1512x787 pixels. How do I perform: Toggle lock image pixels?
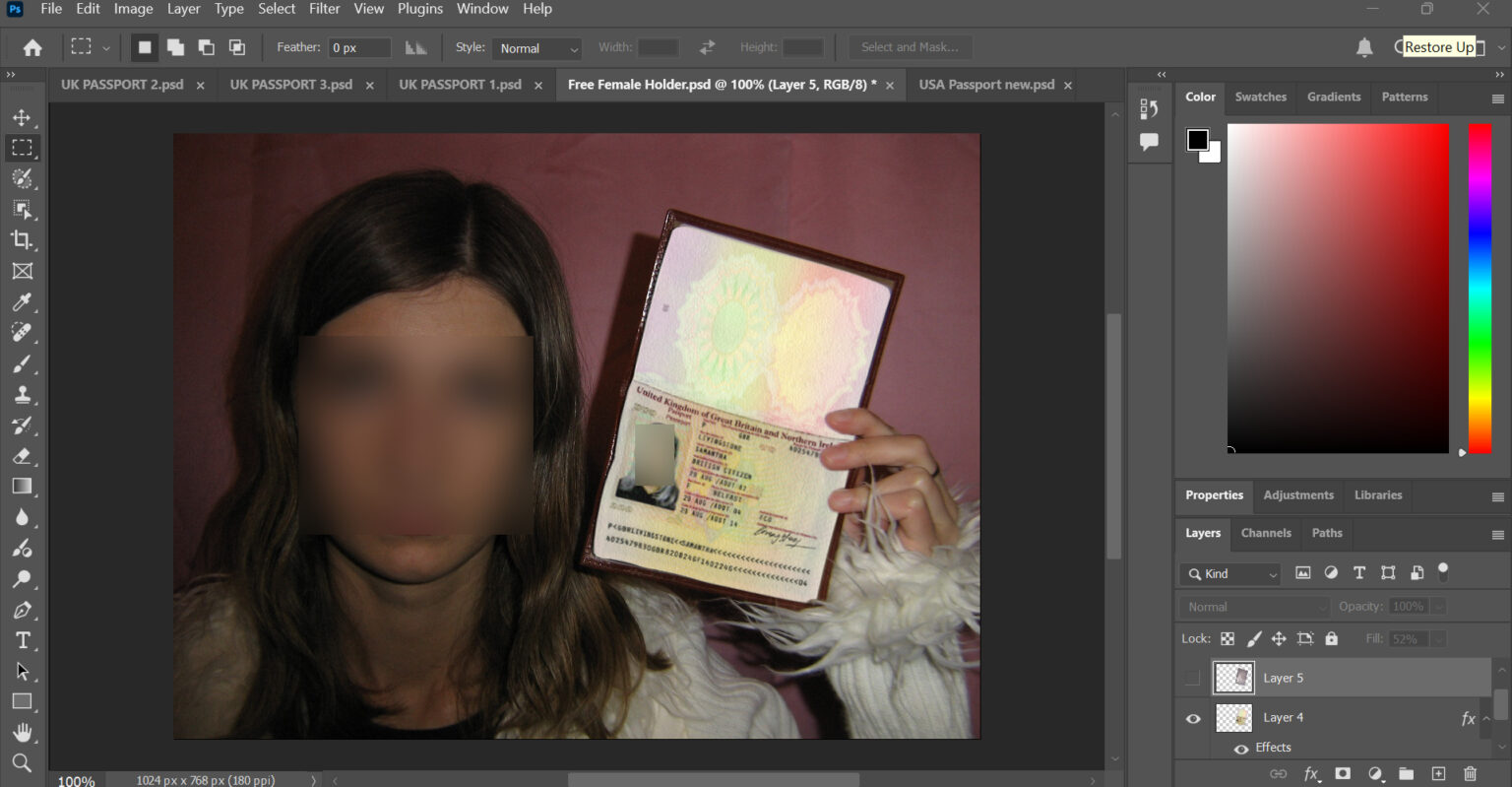[x=1254, y=638]
